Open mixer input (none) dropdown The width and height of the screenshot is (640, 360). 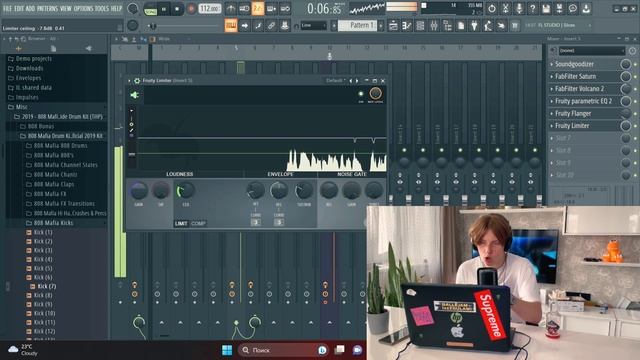point(591,51)
